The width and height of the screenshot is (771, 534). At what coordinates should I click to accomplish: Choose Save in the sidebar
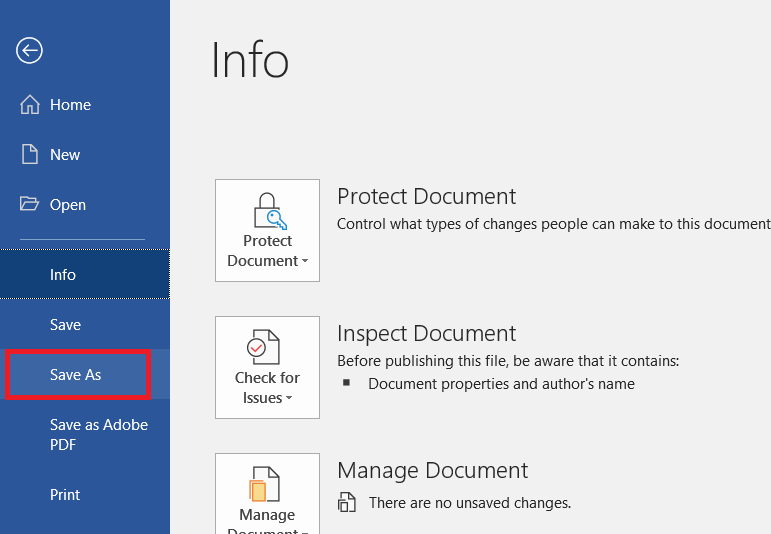(x=85, y=325)
